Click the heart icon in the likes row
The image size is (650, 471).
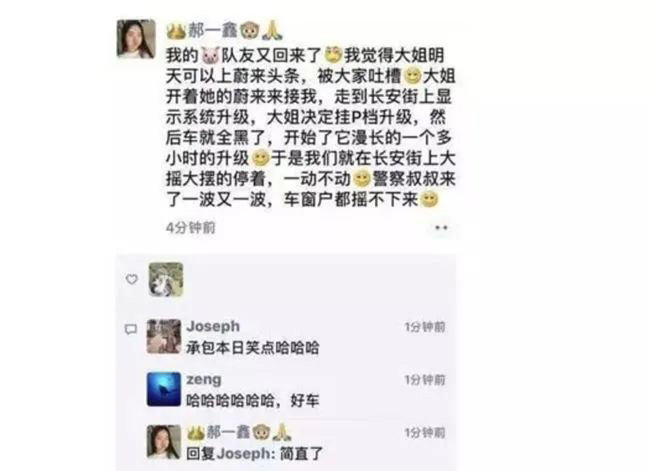tap(131, 279)
